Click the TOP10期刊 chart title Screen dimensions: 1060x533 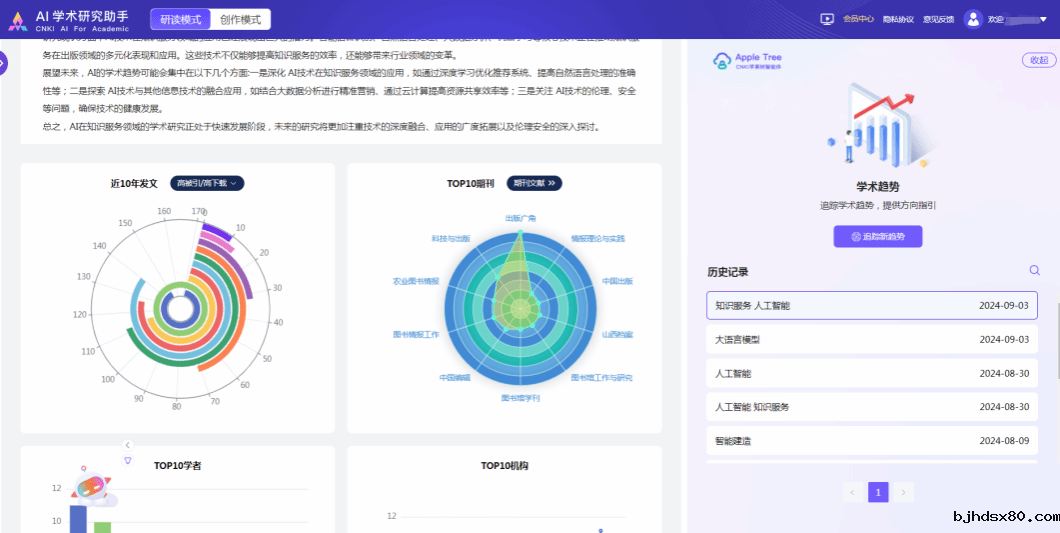[471, 183]
